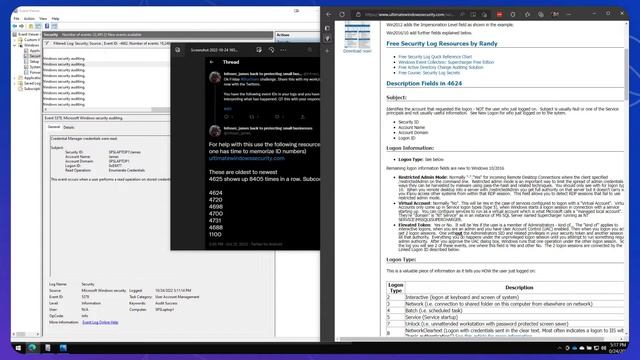Click the browser page horizontal scrollbar
The width and height of the screenshot is (640, 360).
click(471, 339)
